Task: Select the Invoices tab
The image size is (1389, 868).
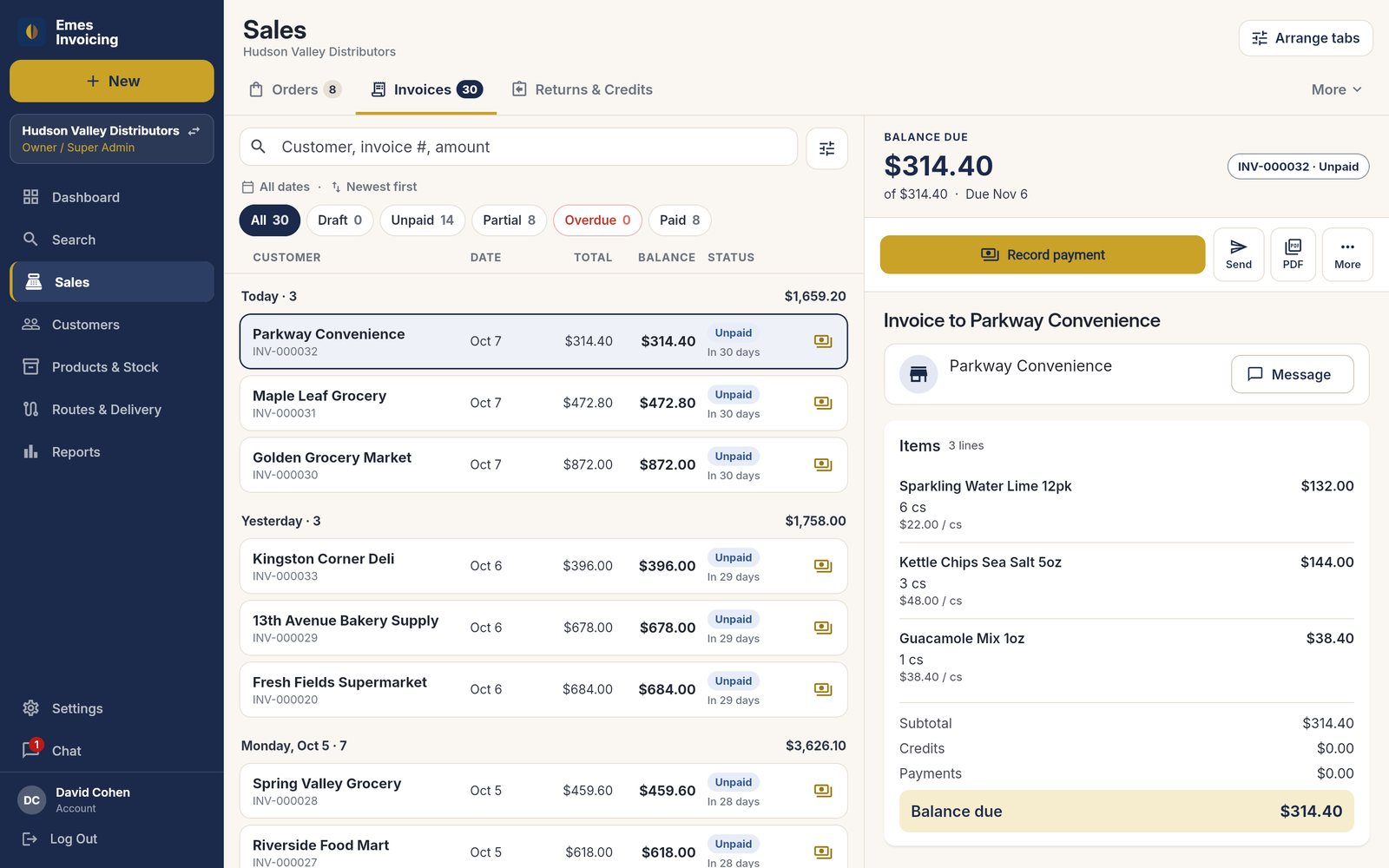Action: [426, 89]
